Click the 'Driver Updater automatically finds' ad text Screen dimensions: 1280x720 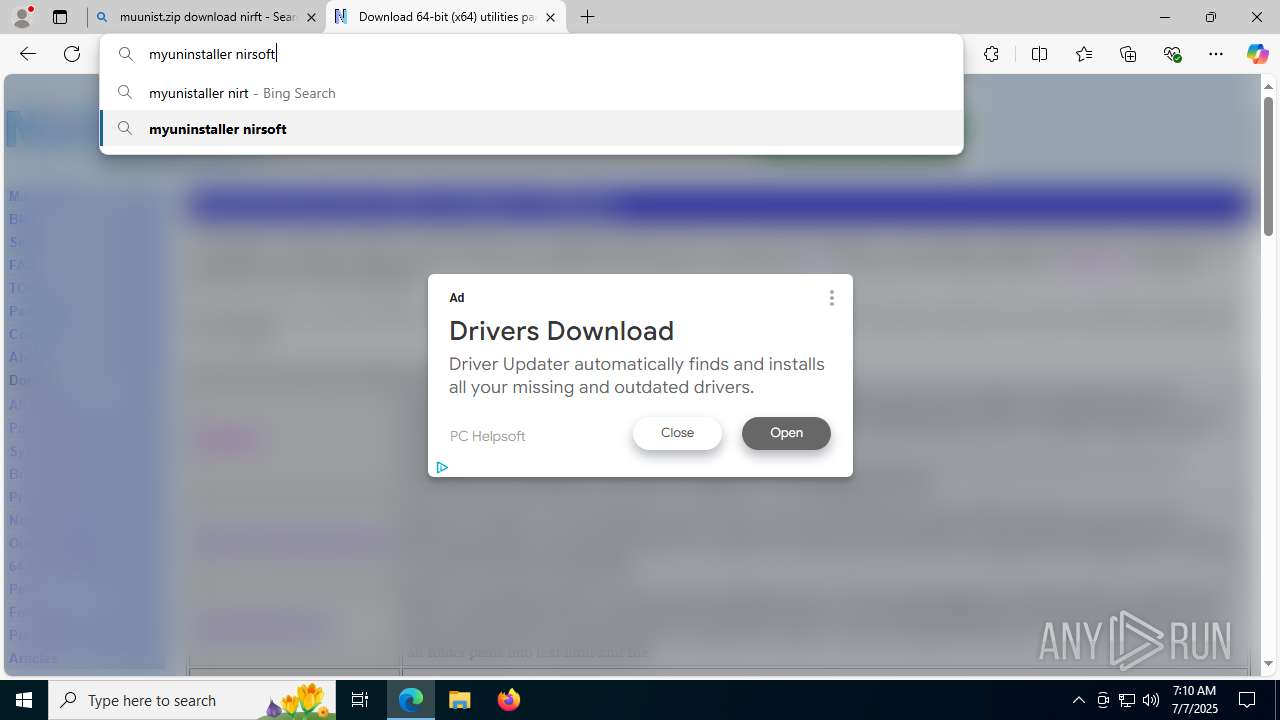[x=637, y=375]
